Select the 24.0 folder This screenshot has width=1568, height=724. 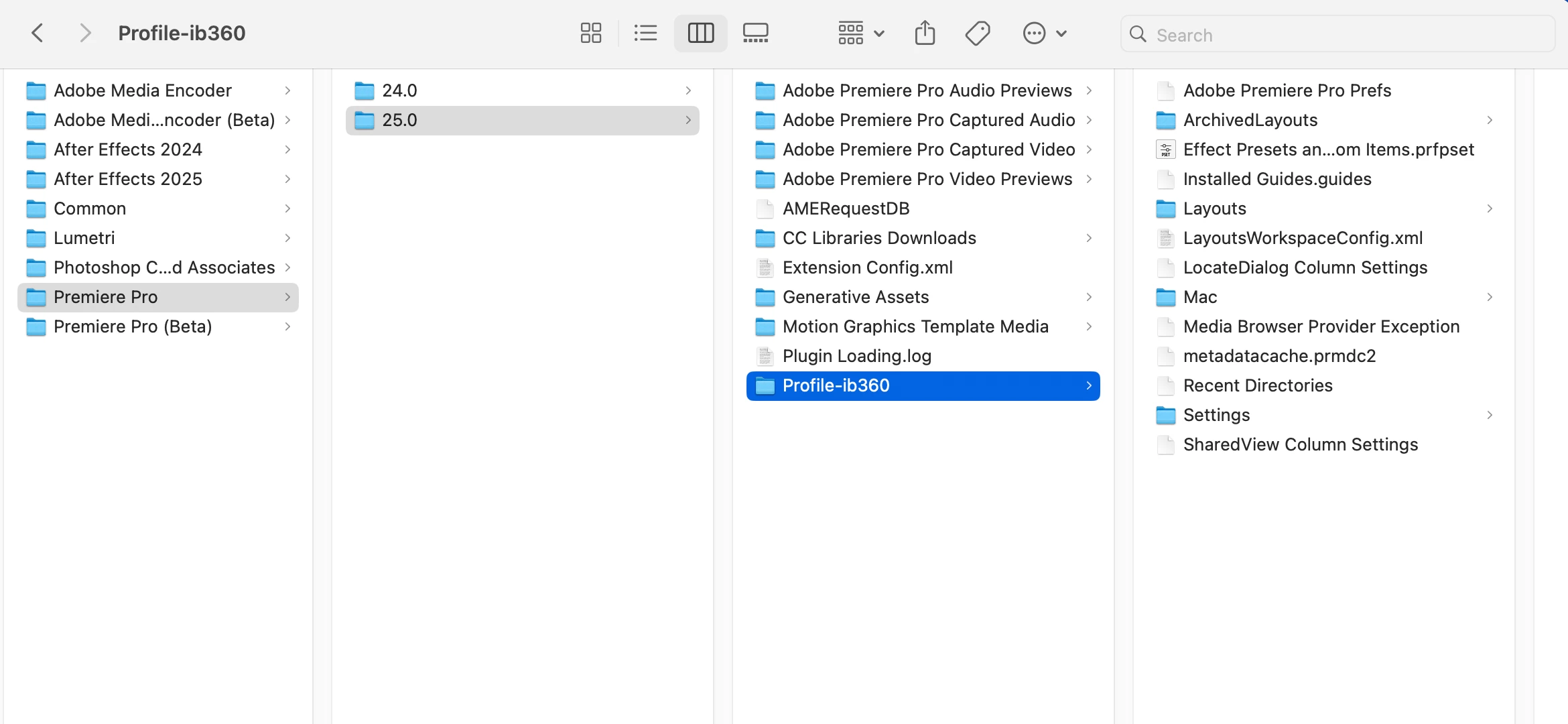[x=399, y=90]
